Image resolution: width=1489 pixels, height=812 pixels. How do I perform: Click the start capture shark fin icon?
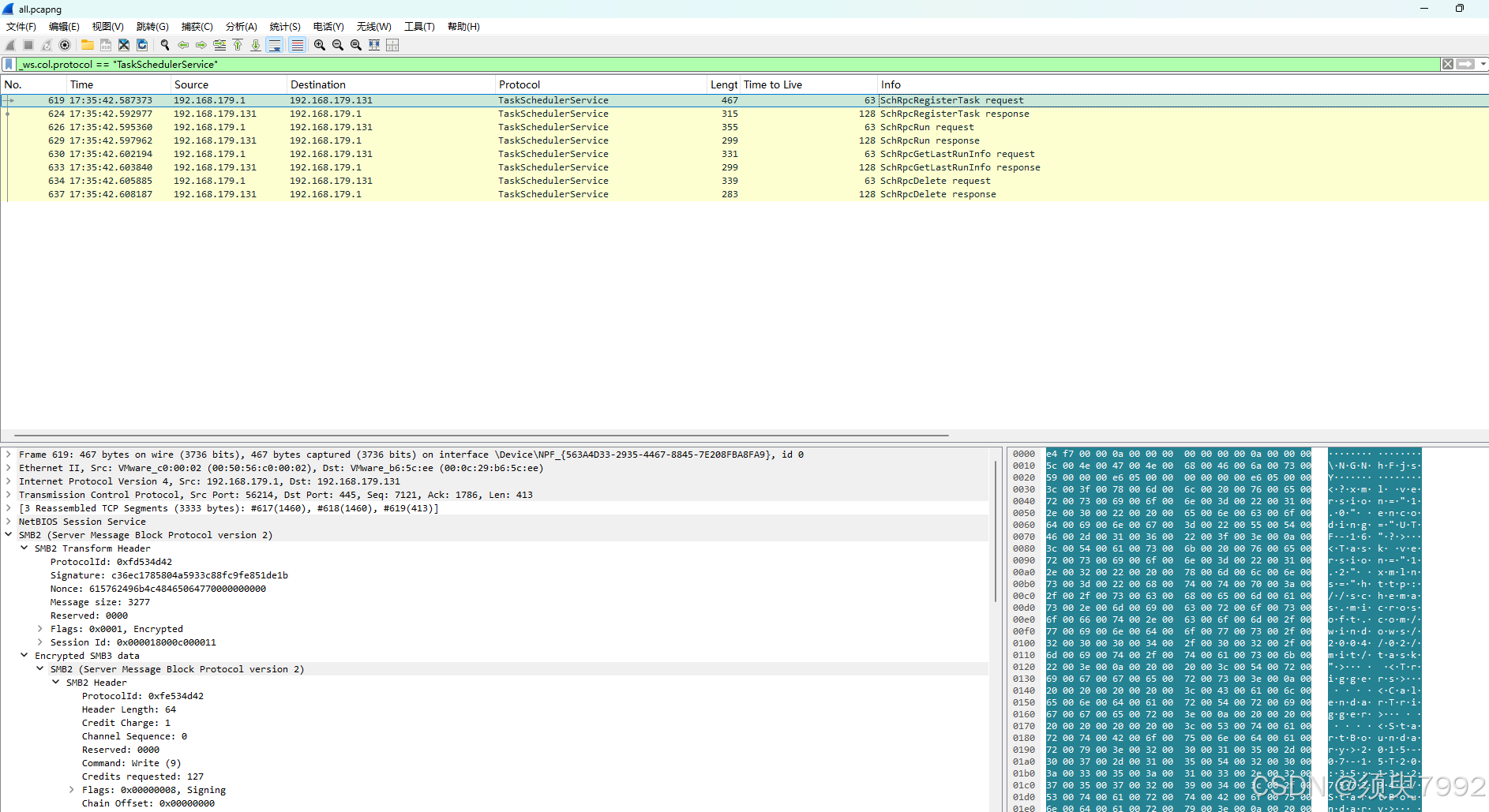[10, 45]
